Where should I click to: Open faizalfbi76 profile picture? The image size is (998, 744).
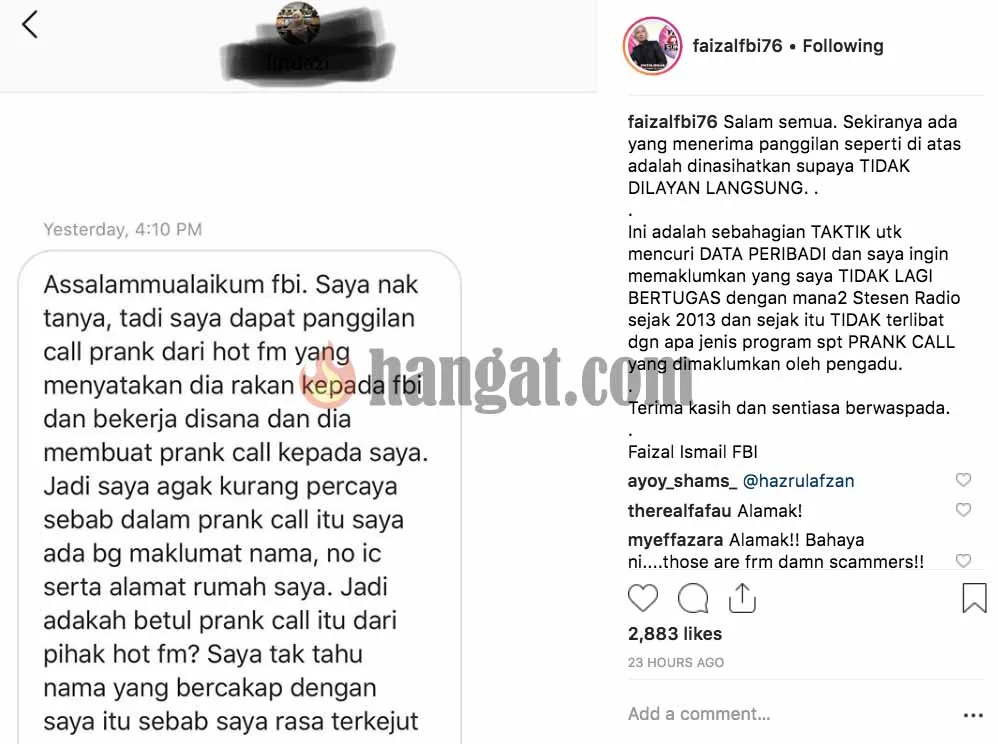click(x=652, y=46)
